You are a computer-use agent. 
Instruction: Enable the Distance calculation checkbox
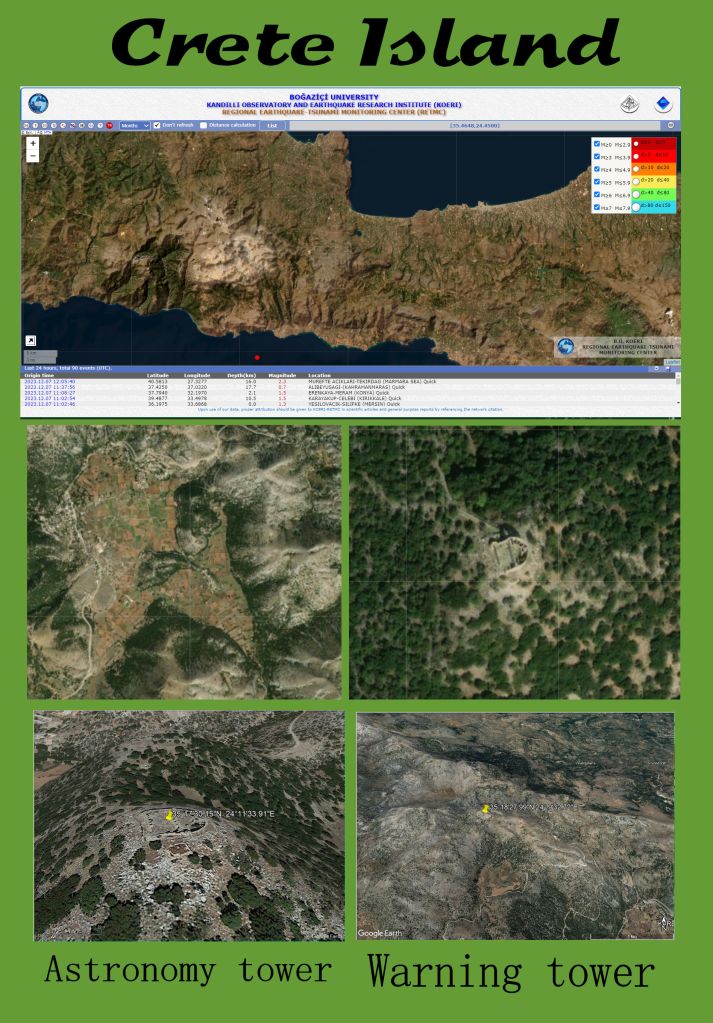click(x=204, y=125)
